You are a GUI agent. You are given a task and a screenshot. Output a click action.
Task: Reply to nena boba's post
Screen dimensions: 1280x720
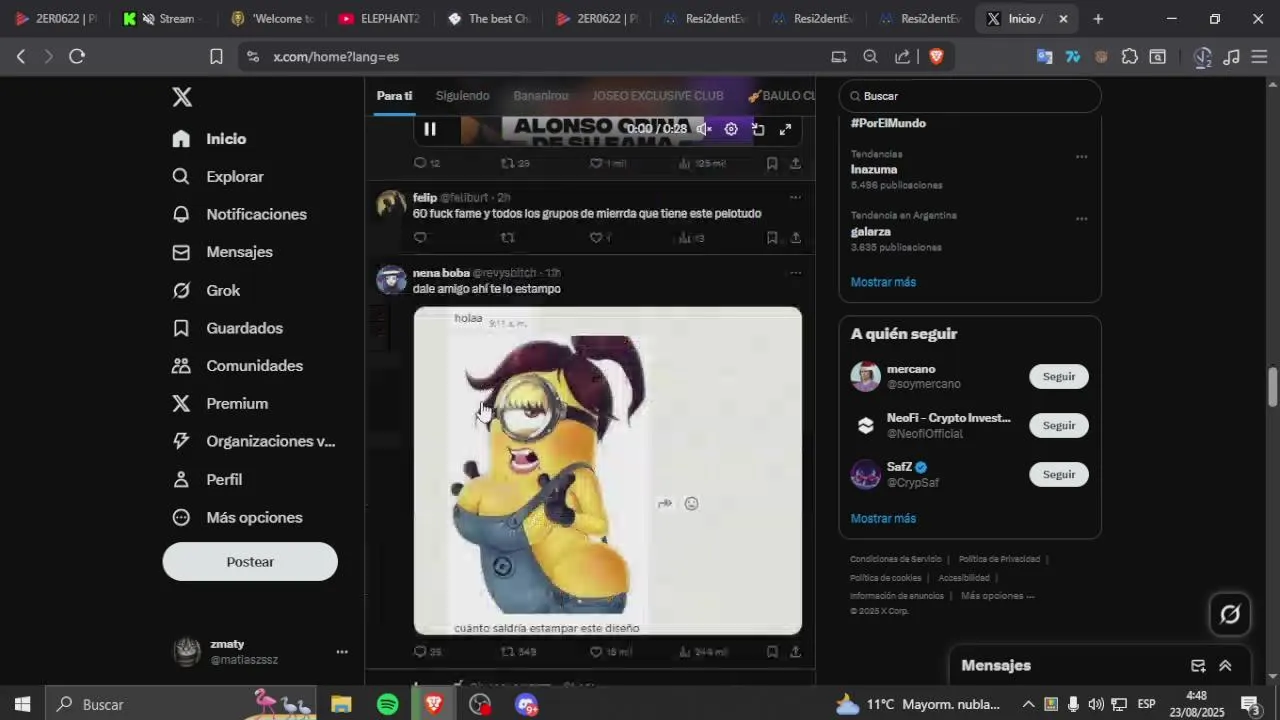tap(420, 652)
